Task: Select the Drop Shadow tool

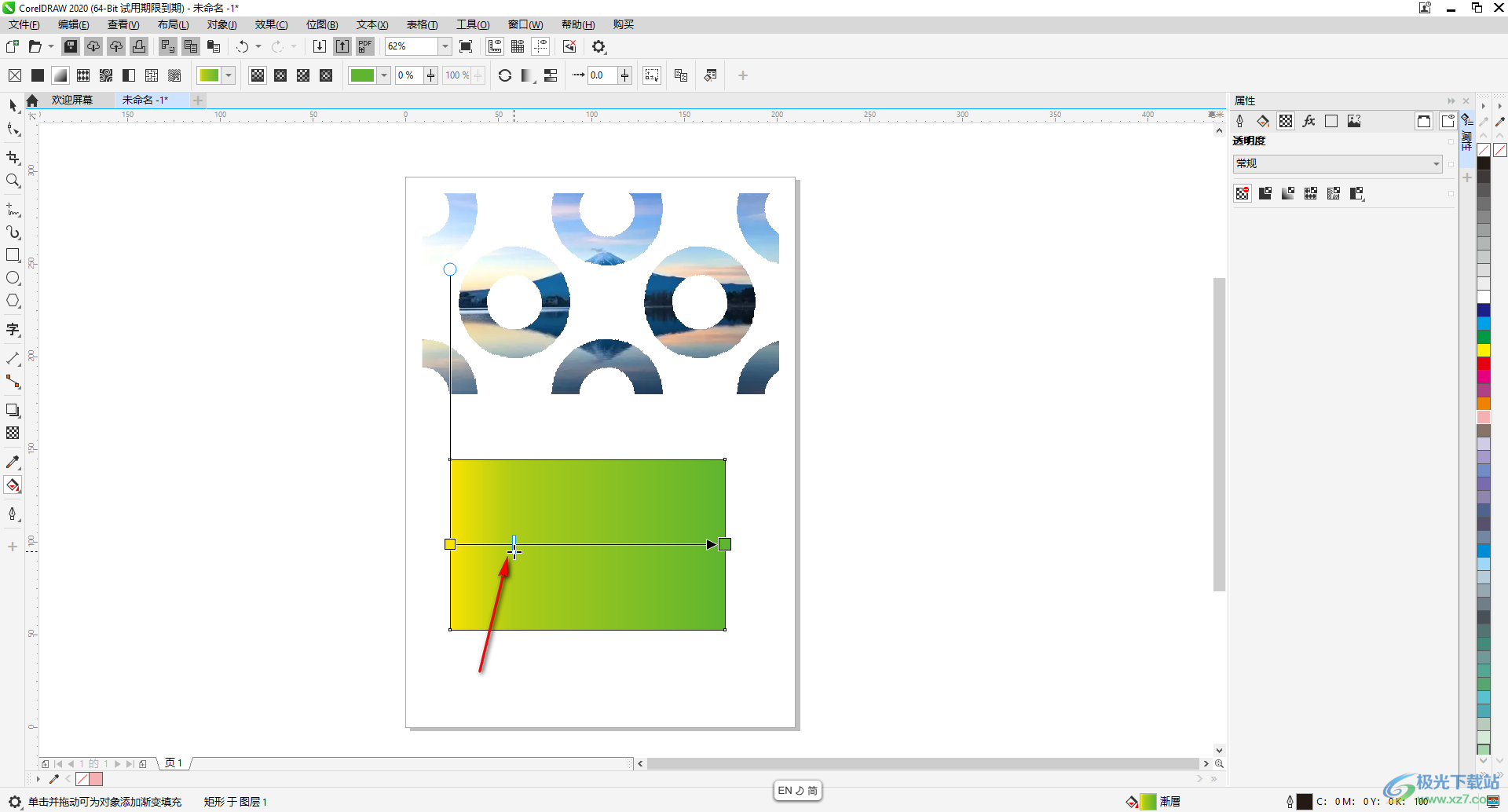Action: (13, 411)
